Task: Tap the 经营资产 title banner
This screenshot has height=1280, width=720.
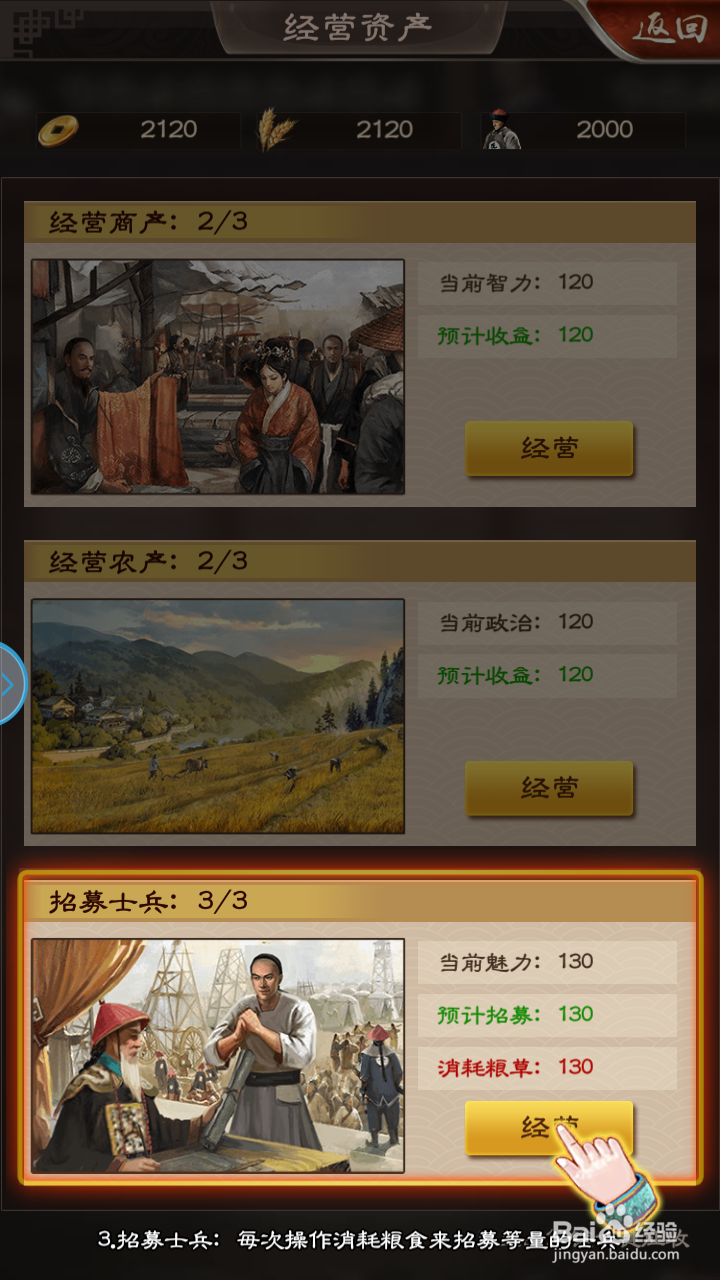Action: coord(358,26)
